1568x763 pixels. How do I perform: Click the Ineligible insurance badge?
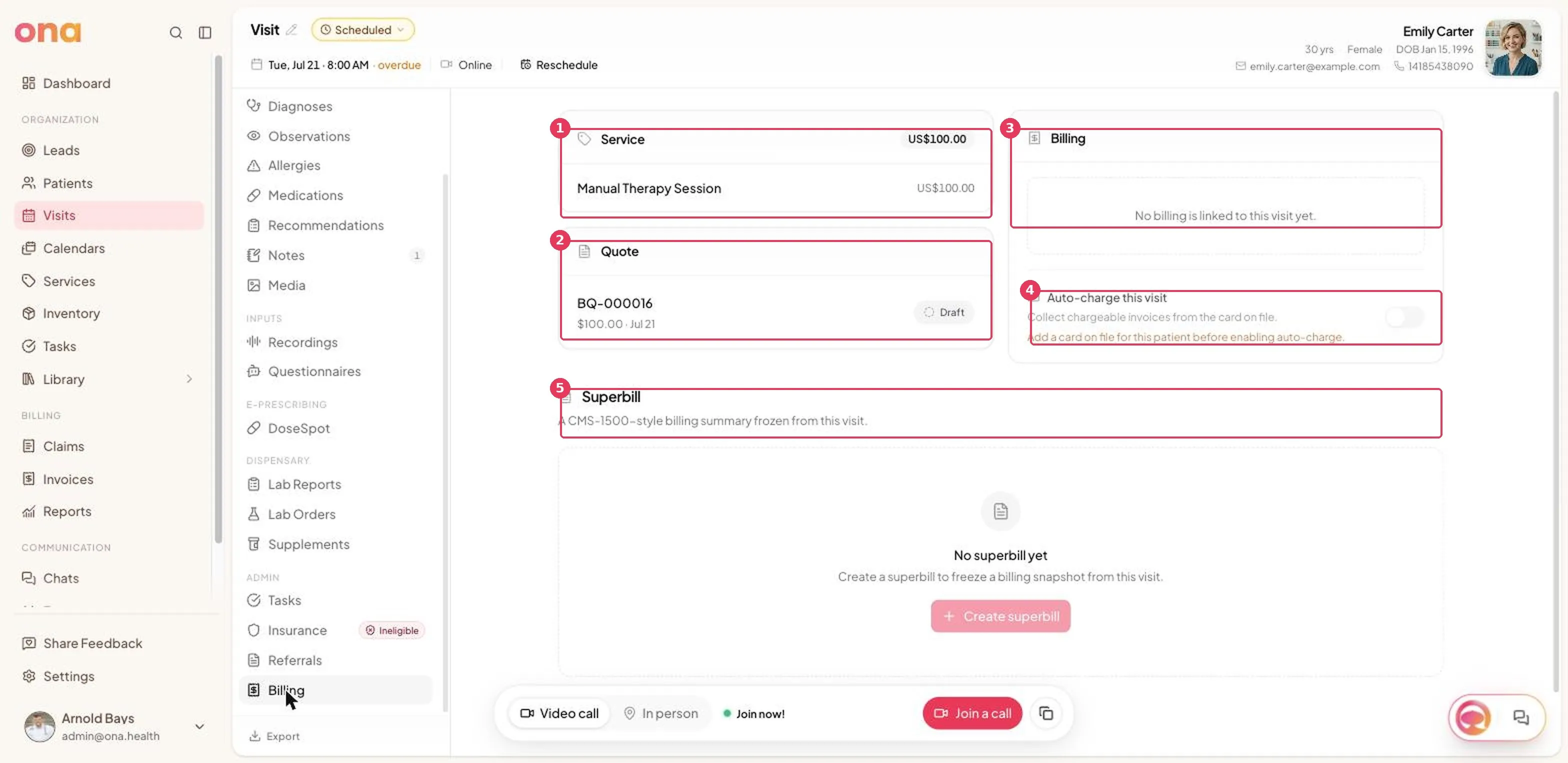(x=392, y=630)
